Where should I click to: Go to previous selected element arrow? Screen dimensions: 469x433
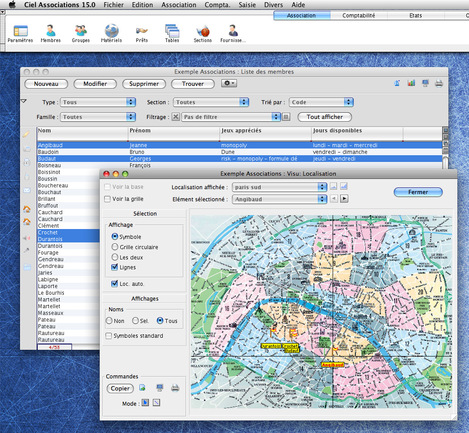pyautogui.click(x=334, y=199)
